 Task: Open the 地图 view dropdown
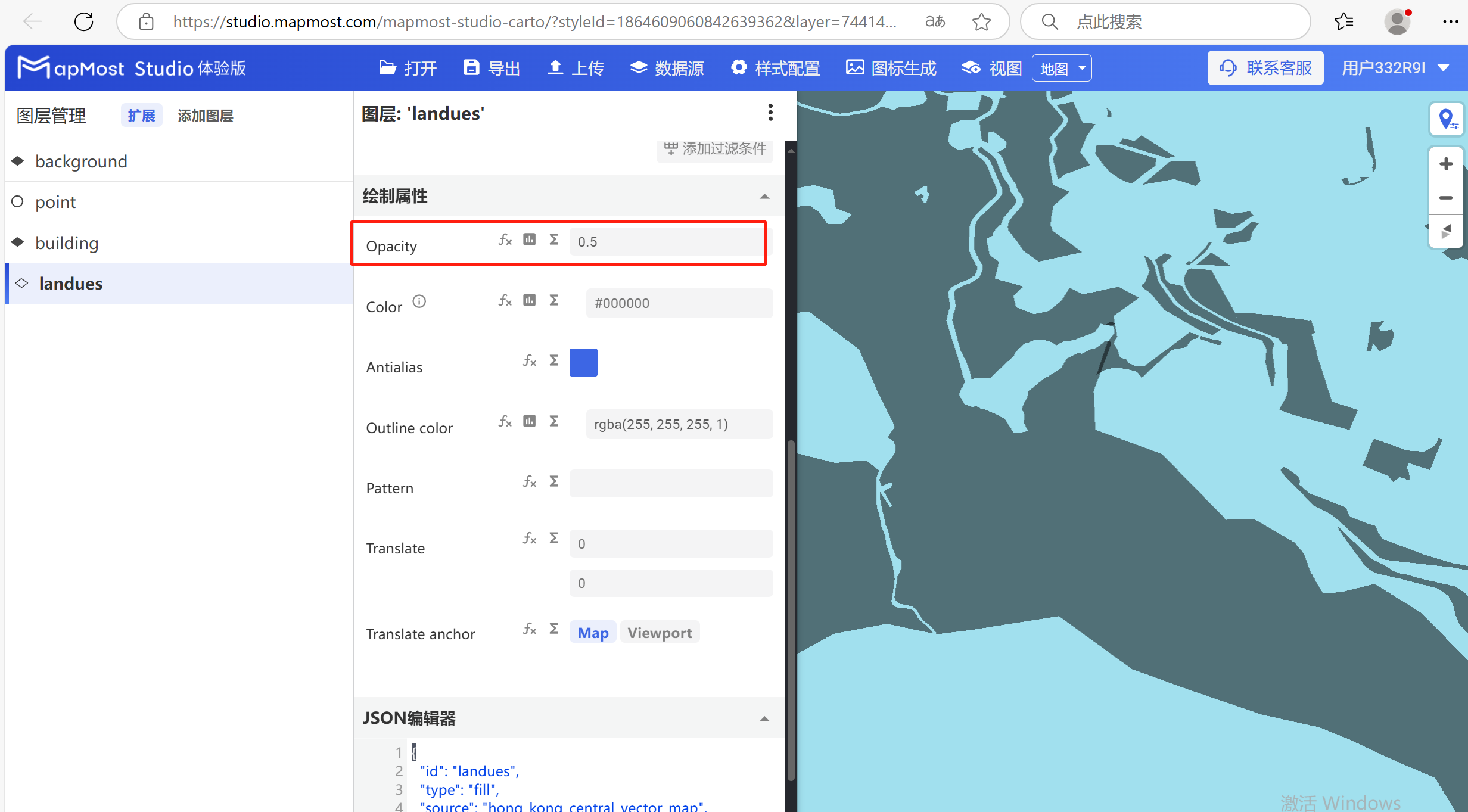[1062, 69]
